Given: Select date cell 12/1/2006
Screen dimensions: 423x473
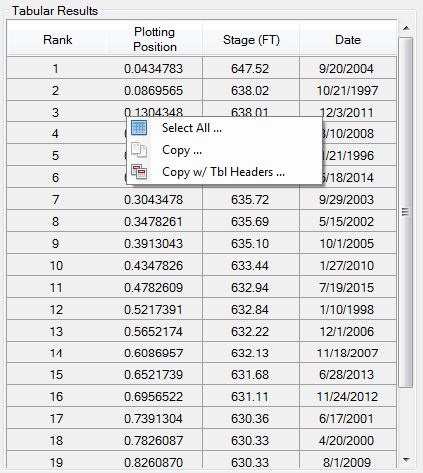Looking at the screenshot, I should 348,331.
